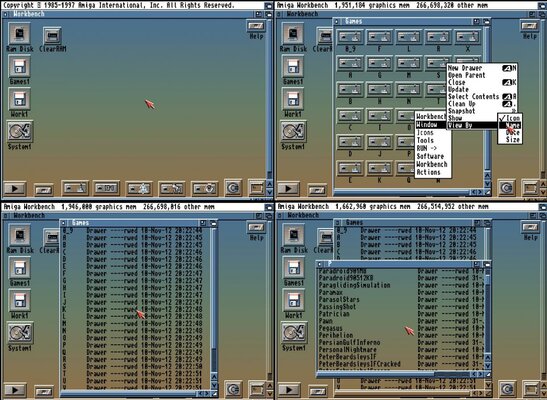The width and height of the screenshot is (547, 400).
Task: Choose New Drawer from the Window menu
Action: click(482, 68)
